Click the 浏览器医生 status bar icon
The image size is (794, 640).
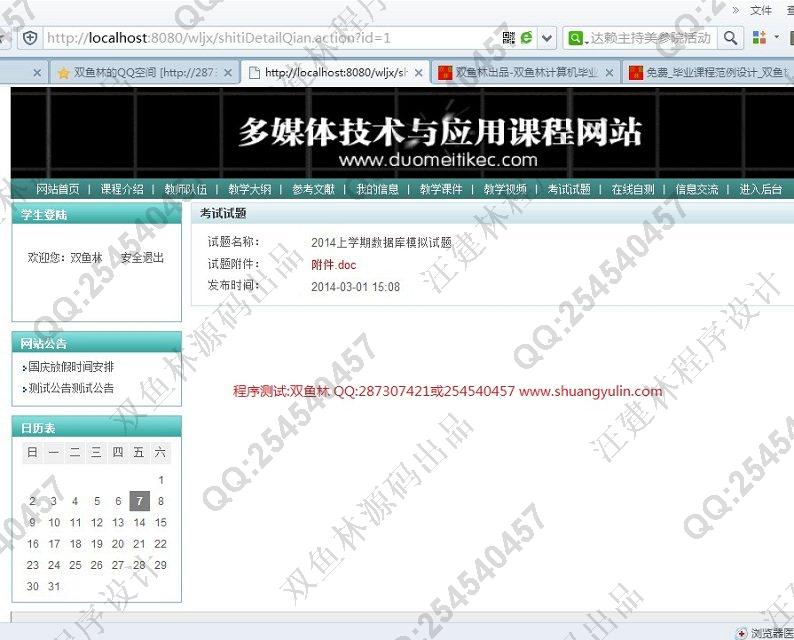[x=741, y=633]
